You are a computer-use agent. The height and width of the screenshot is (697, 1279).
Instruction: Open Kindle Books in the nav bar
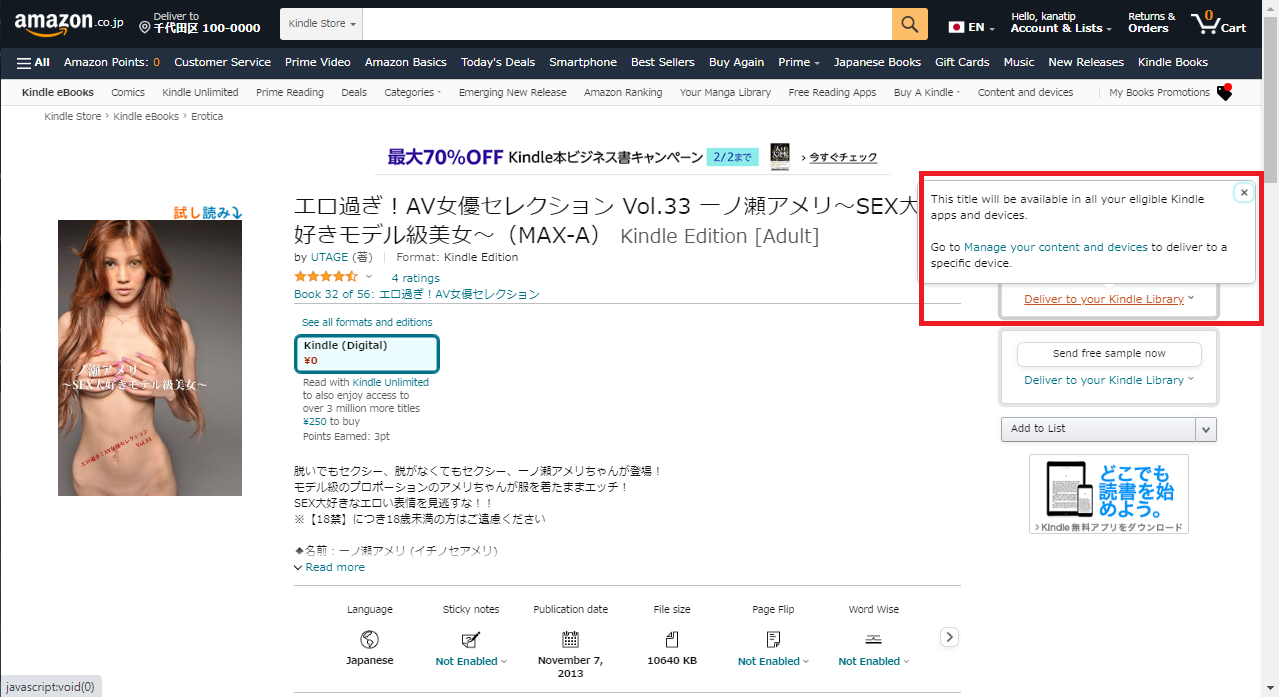pyautogui.click(x=1173, y=62)
